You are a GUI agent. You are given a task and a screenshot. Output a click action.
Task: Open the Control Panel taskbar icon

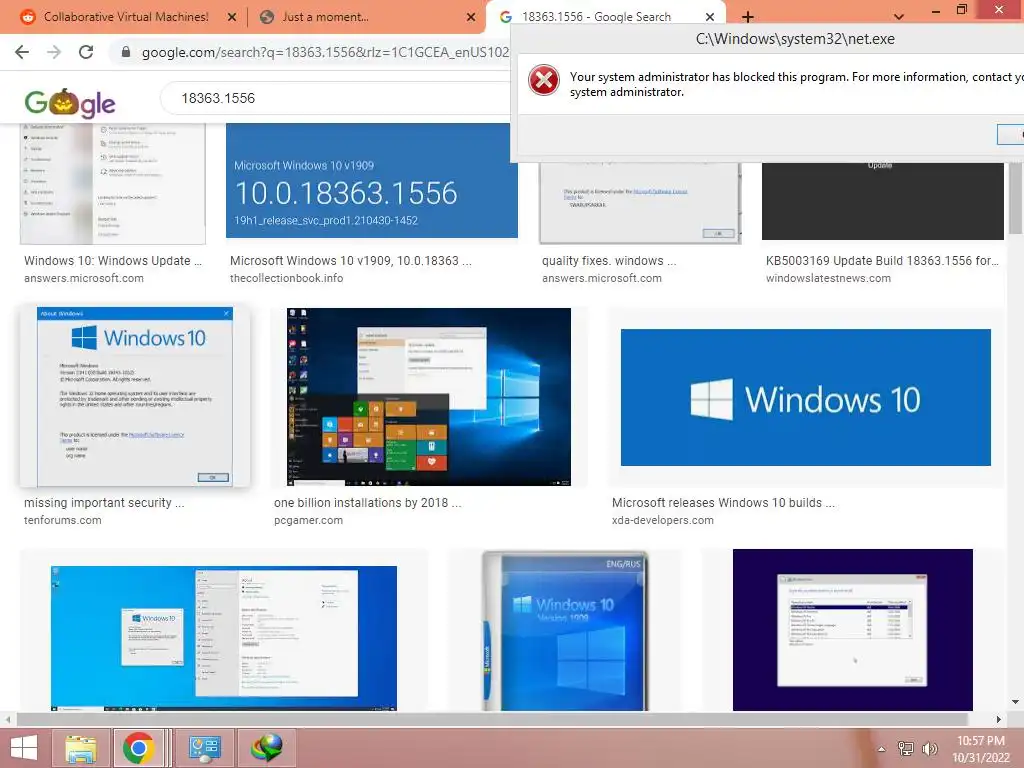[x=204, y=748]
